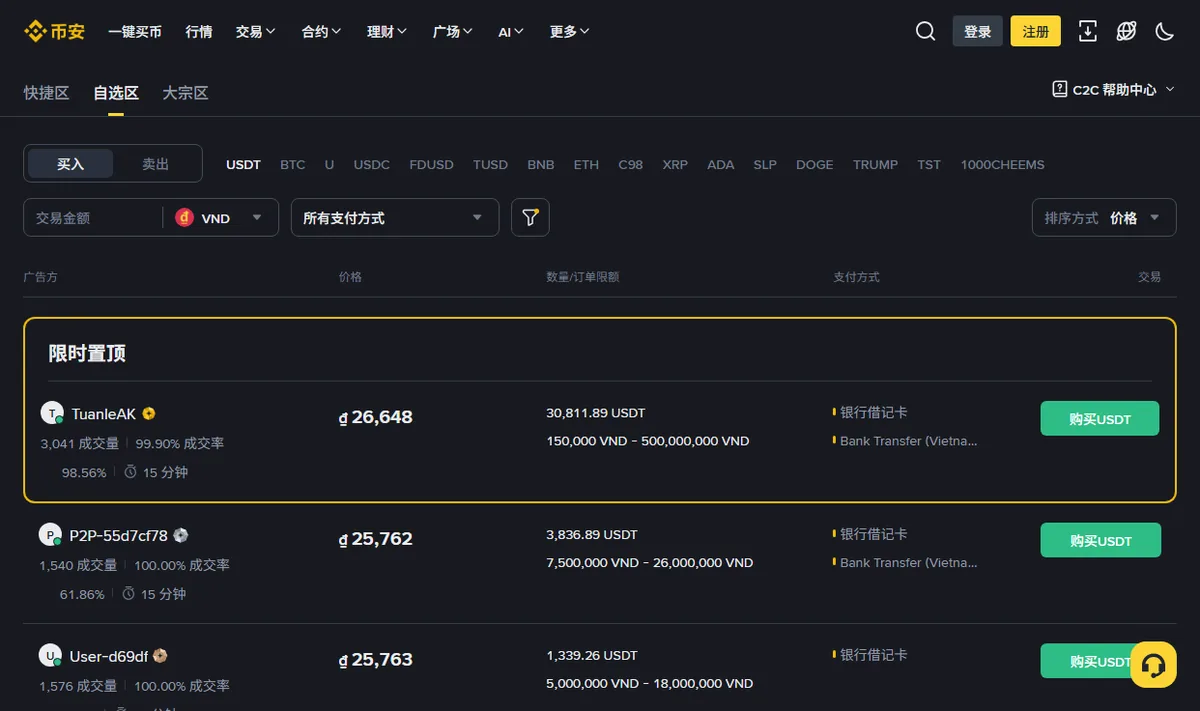Click 购买USDT for P2P-55d7cf78

click(1101, 540)
